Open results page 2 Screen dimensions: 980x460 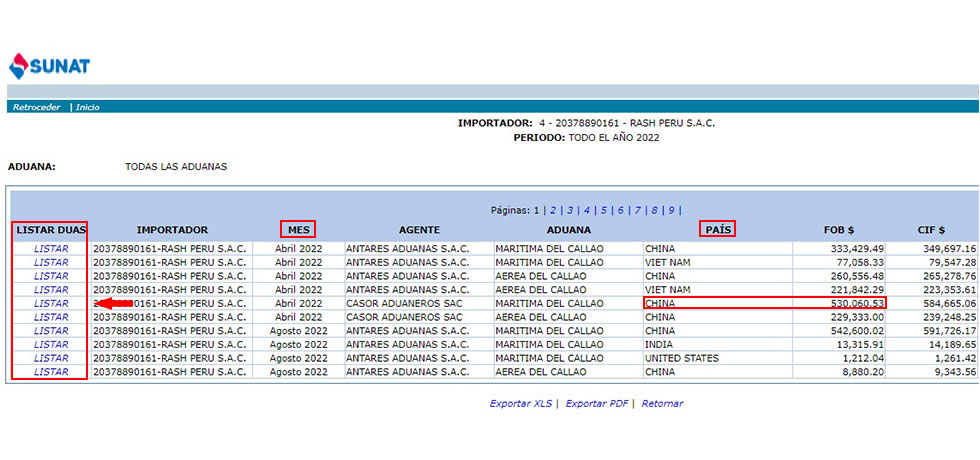pos(552,210)
